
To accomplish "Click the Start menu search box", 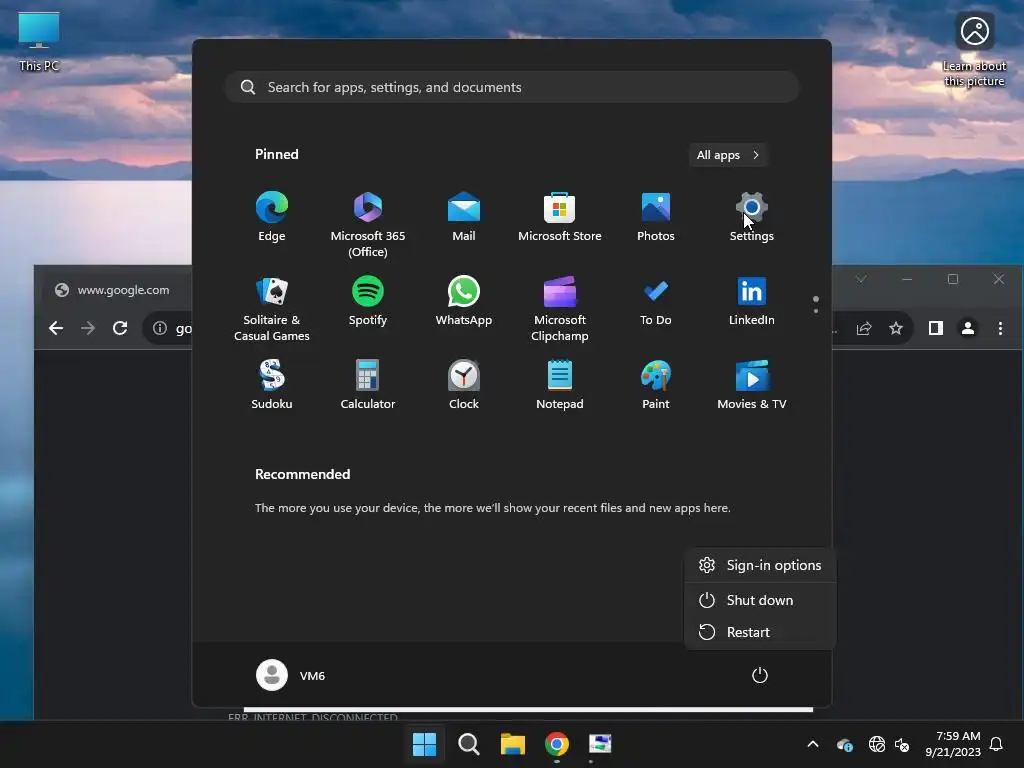I will (x=512, y=87).
